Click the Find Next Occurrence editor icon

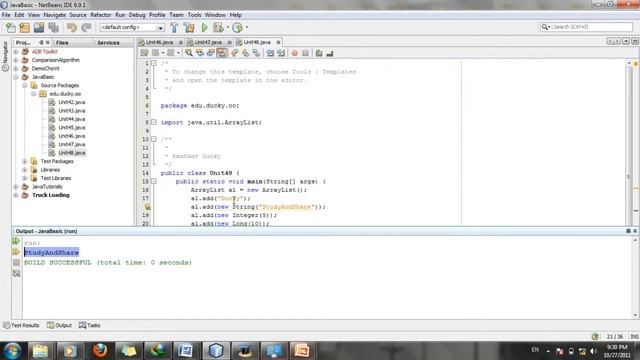click(x=211, y=53)
